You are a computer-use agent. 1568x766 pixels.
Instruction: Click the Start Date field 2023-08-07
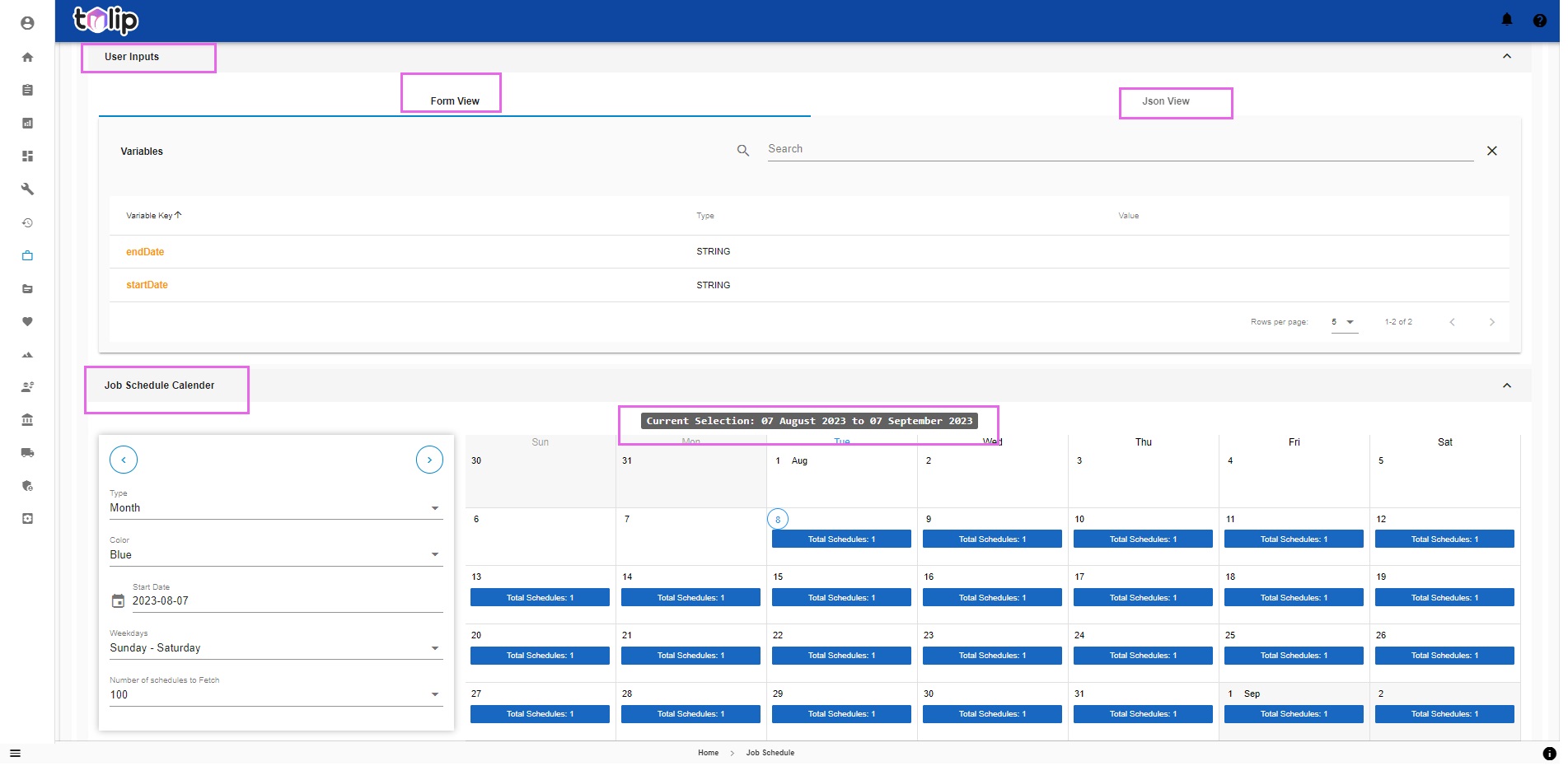point(287,601)
